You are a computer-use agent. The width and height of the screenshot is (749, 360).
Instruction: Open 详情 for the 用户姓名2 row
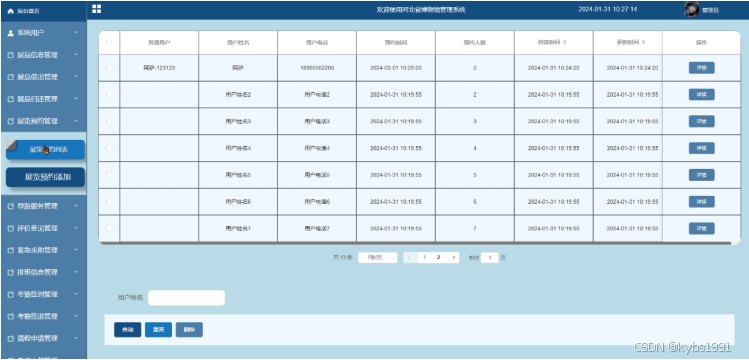(x=701, y=95)
